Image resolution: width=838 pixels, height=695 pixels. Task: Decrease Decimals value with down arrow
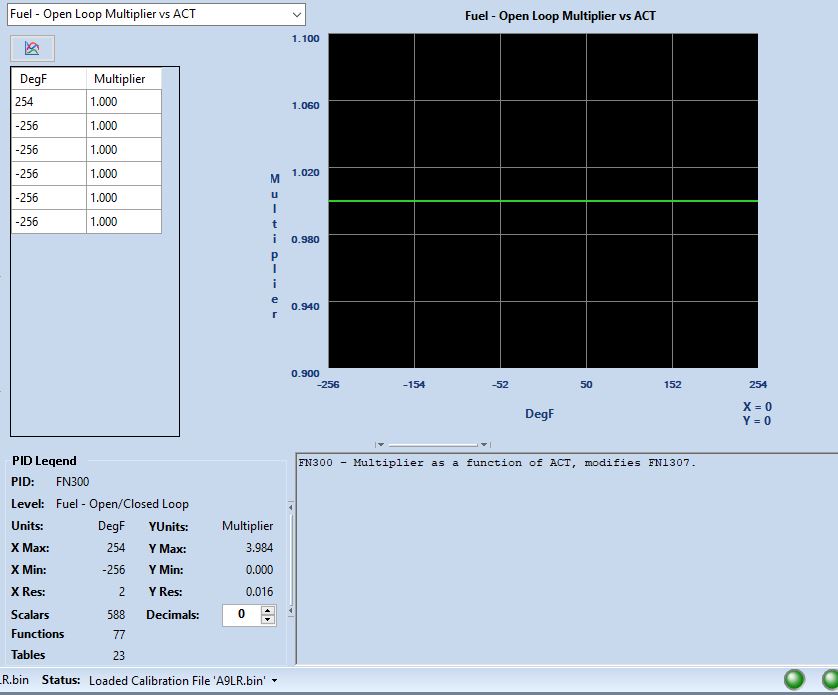click(268, 620)
